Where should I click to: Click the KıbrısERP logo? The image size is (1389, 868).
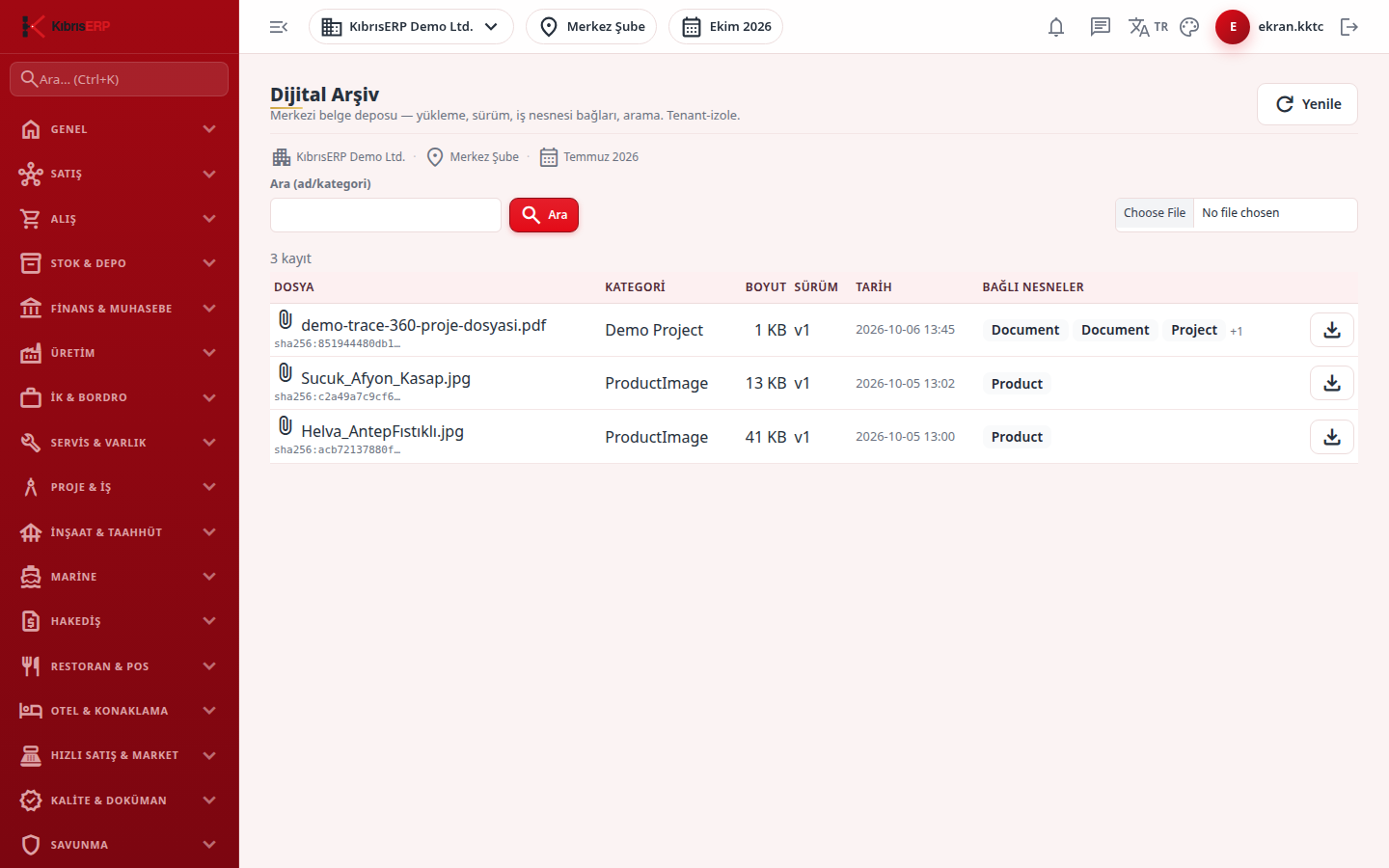point(66,26)
